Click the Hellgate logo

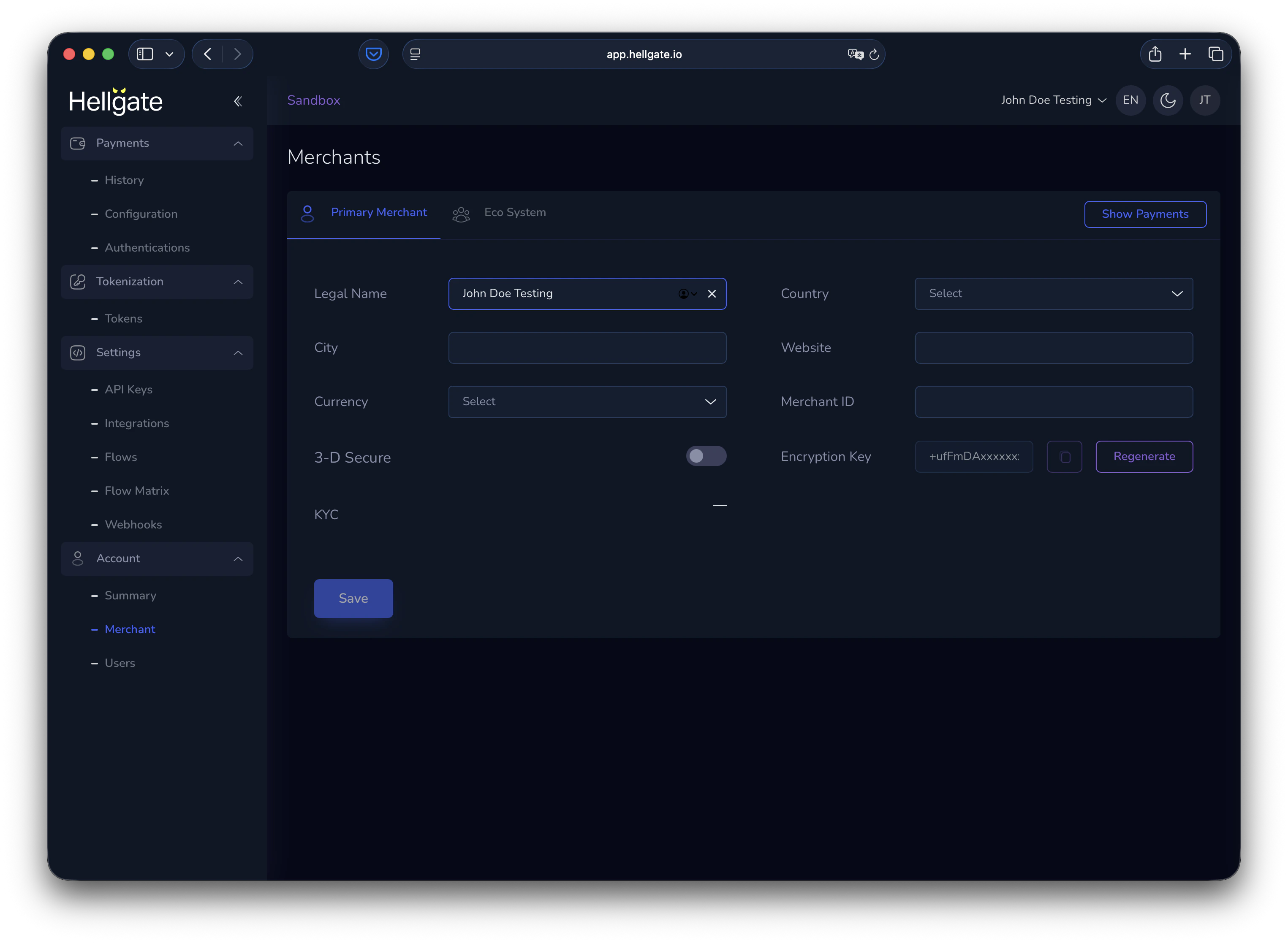(x=116, y=101)
